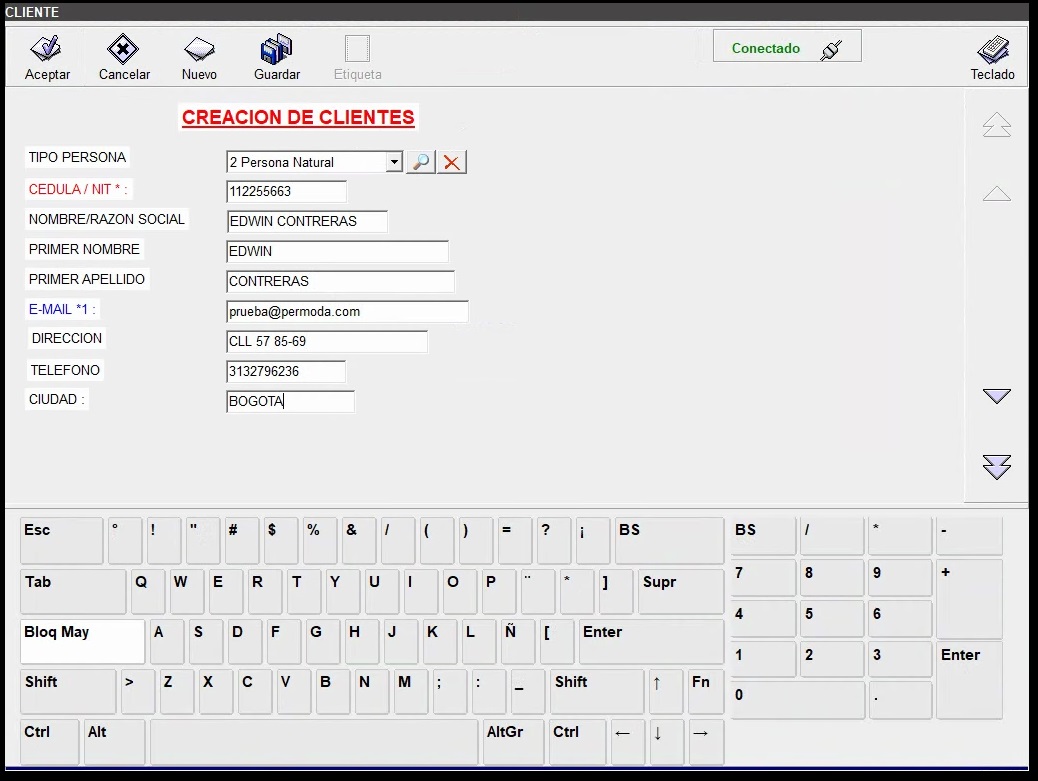The height and width of the screenshot is (781, 1038).
Task: Open the Tipo Persona dropdown
Action: (x=394, y=162)
